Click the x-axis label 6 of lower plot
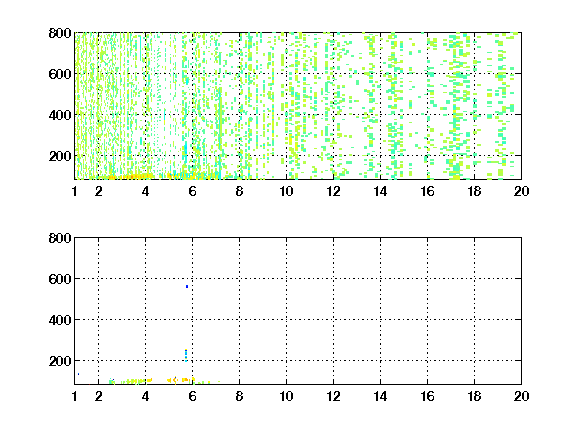Viewport: 576px width, 432px height. [192, 396]
